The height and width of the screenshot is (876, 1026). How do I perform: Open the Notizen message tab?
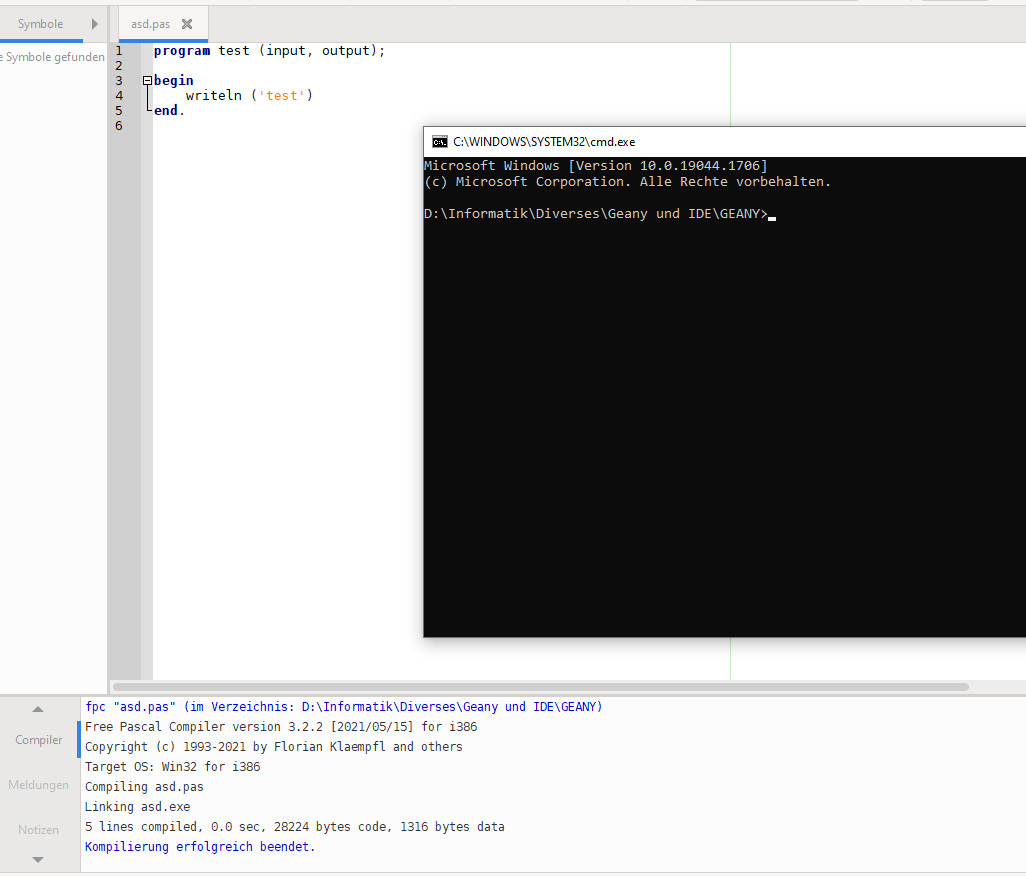point(39,830)
